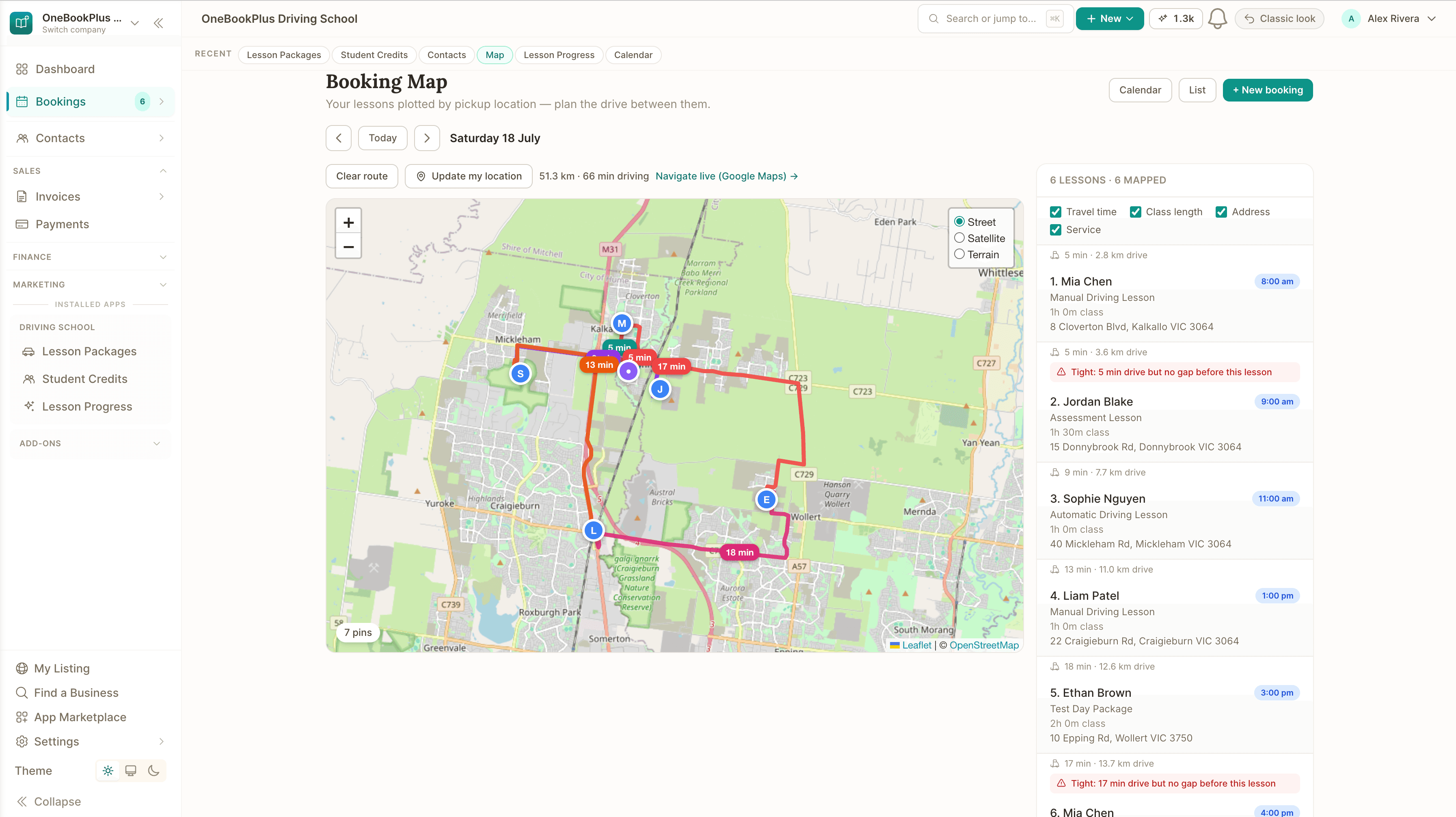Viewport: 1456px width, 817px height.
Task: Expand Bookings submenu chevron
Action: [x=162, y=102]
